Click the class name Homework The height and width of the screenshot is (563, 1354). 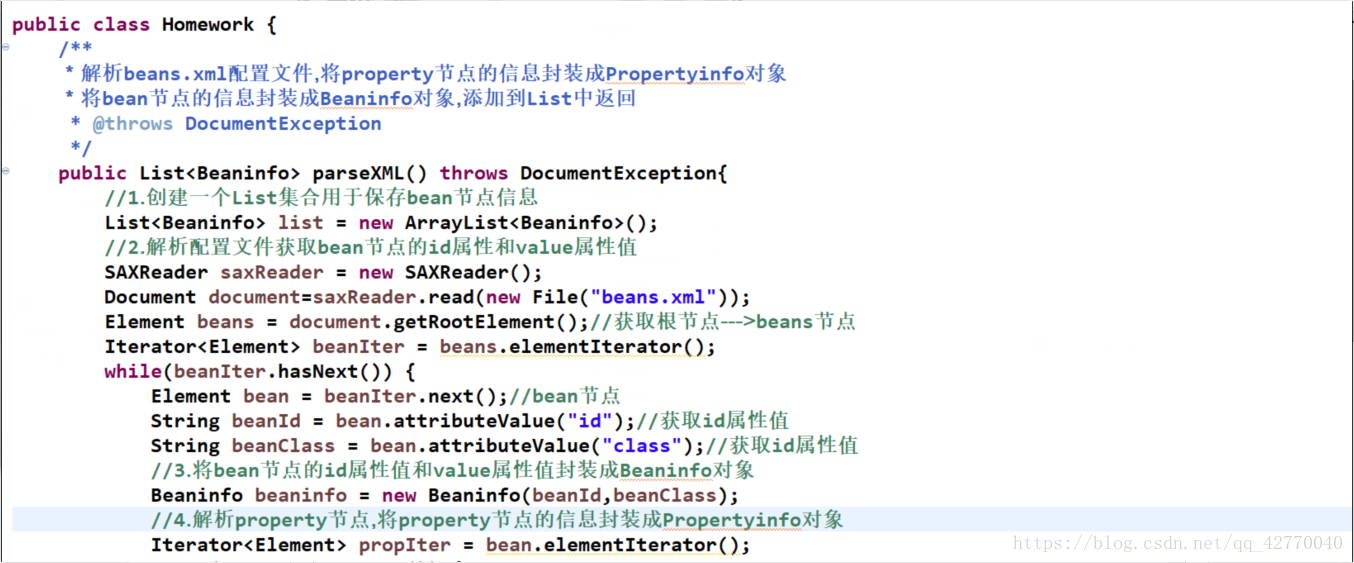pyautogui.click(x=208, y=24)
